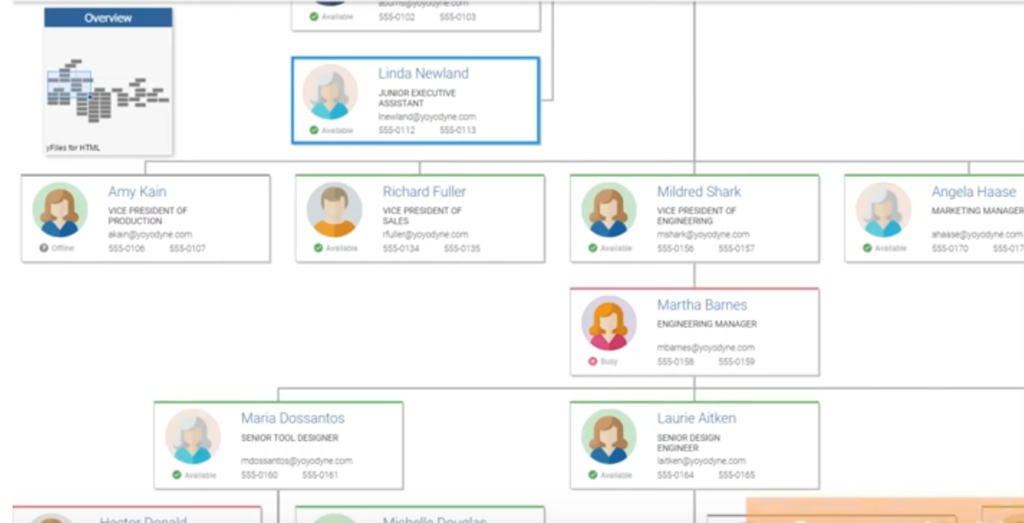
Task: Select the Maria Dossantos name
Action: (x=293, y=418)
